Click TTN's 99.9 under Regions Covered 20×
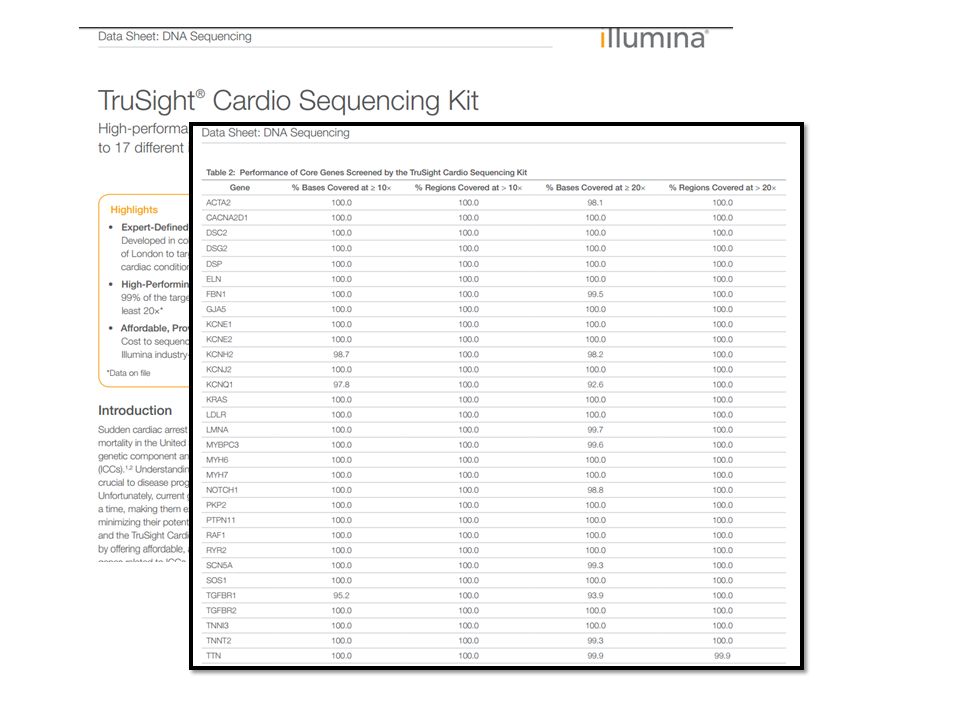The height and width of the screenshot is (720, 960). tap(722, 656)
